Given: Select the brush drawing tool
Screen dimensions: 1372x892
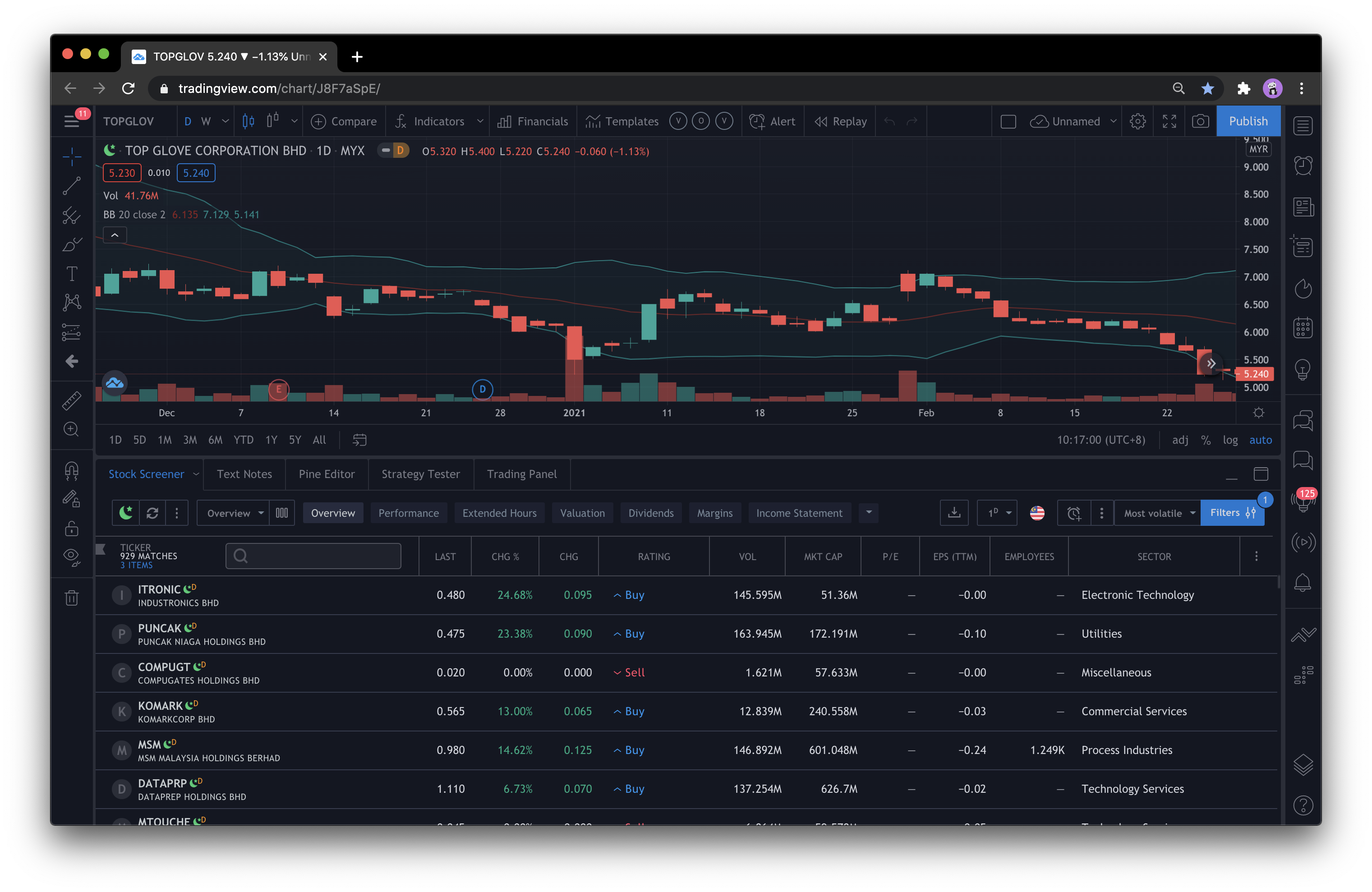Looking at the screenshot, I should (x=71, y=244).
